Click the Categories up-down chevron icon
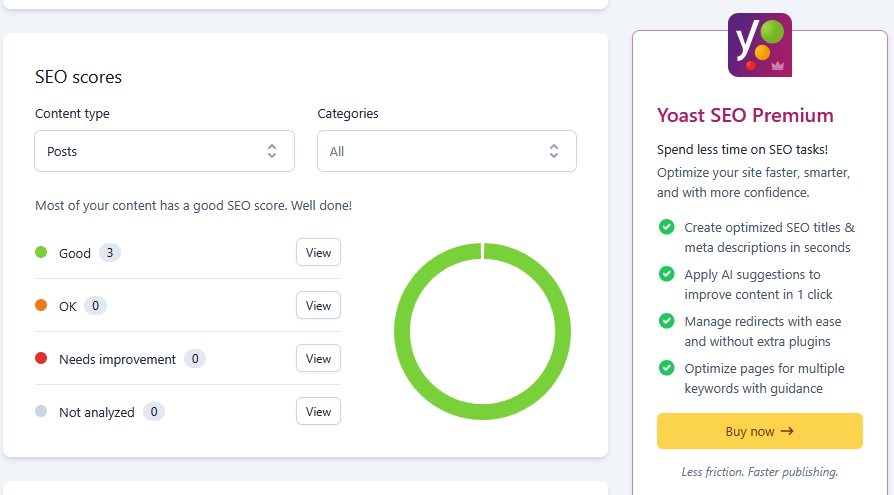Screen dimensions: 894x495 pos(554,151)
